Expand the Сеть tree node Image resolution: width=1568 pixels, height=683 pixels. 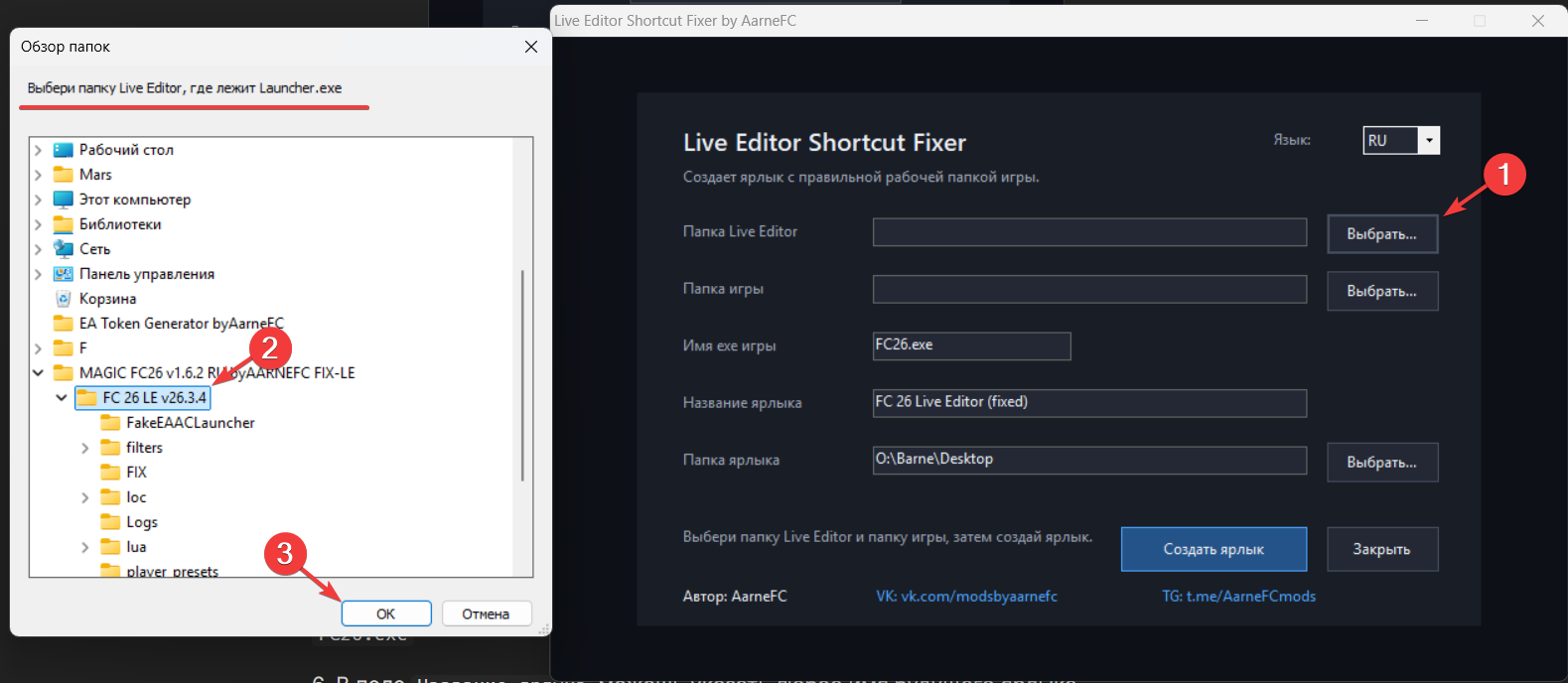pyautogui.click(x=39, y=249)
